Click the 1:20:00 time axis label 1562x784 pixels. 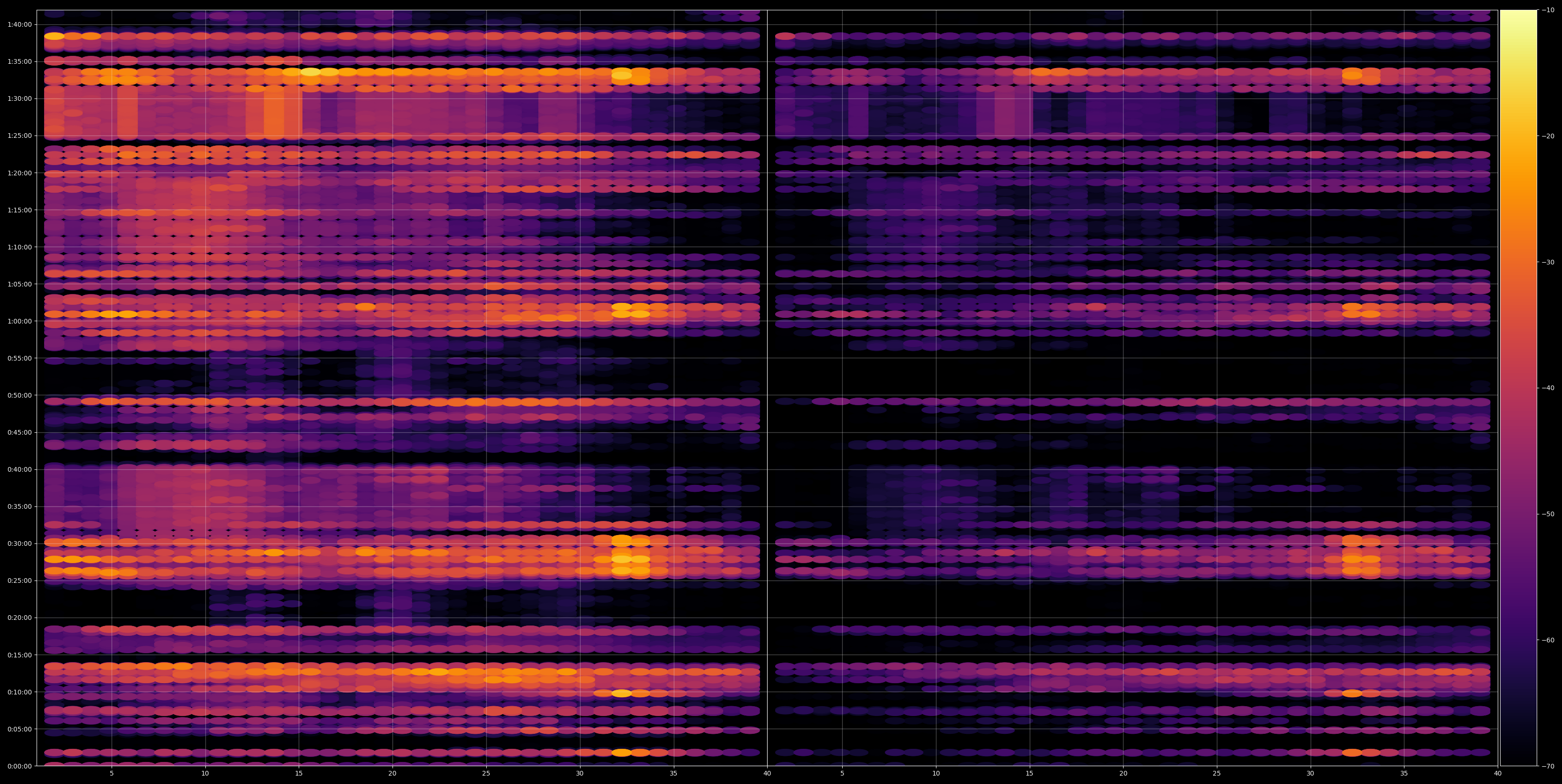[19, 173]
